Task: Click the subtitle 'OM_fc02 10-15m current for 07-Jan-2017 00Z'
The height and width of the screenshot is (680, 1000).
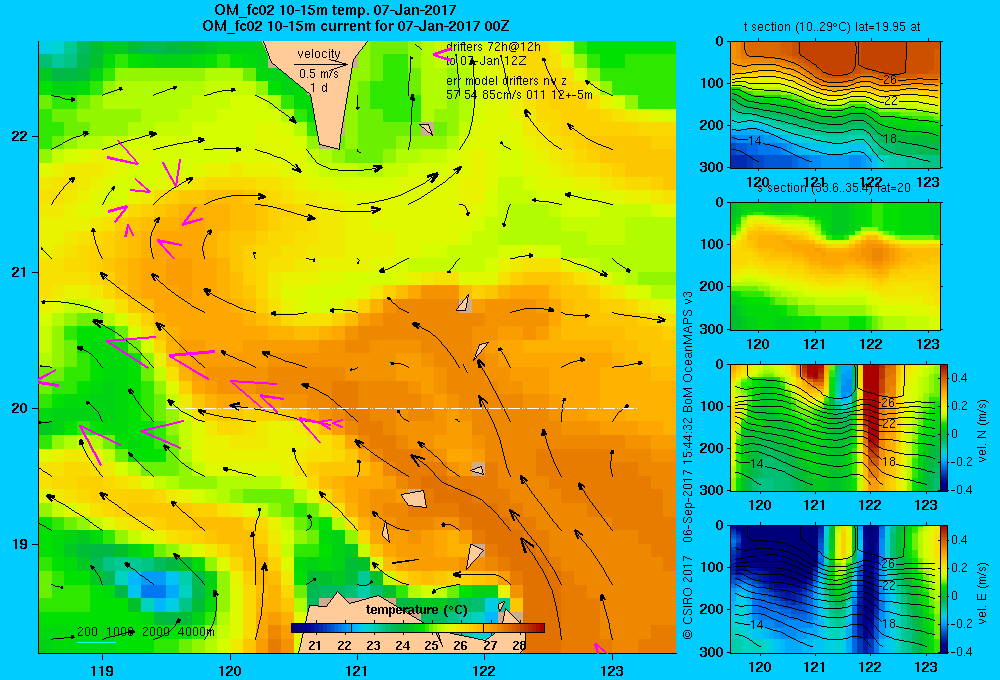Action: (356, 26)
